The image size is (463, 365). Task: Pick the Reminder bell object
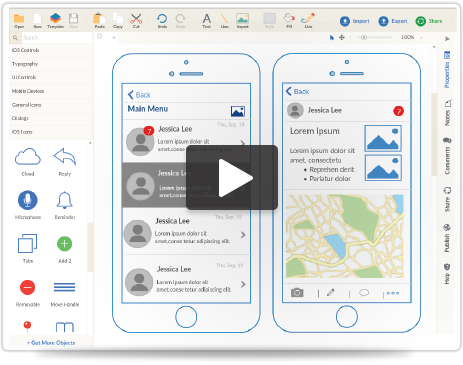pyautogui.click(x=64, y=200)
